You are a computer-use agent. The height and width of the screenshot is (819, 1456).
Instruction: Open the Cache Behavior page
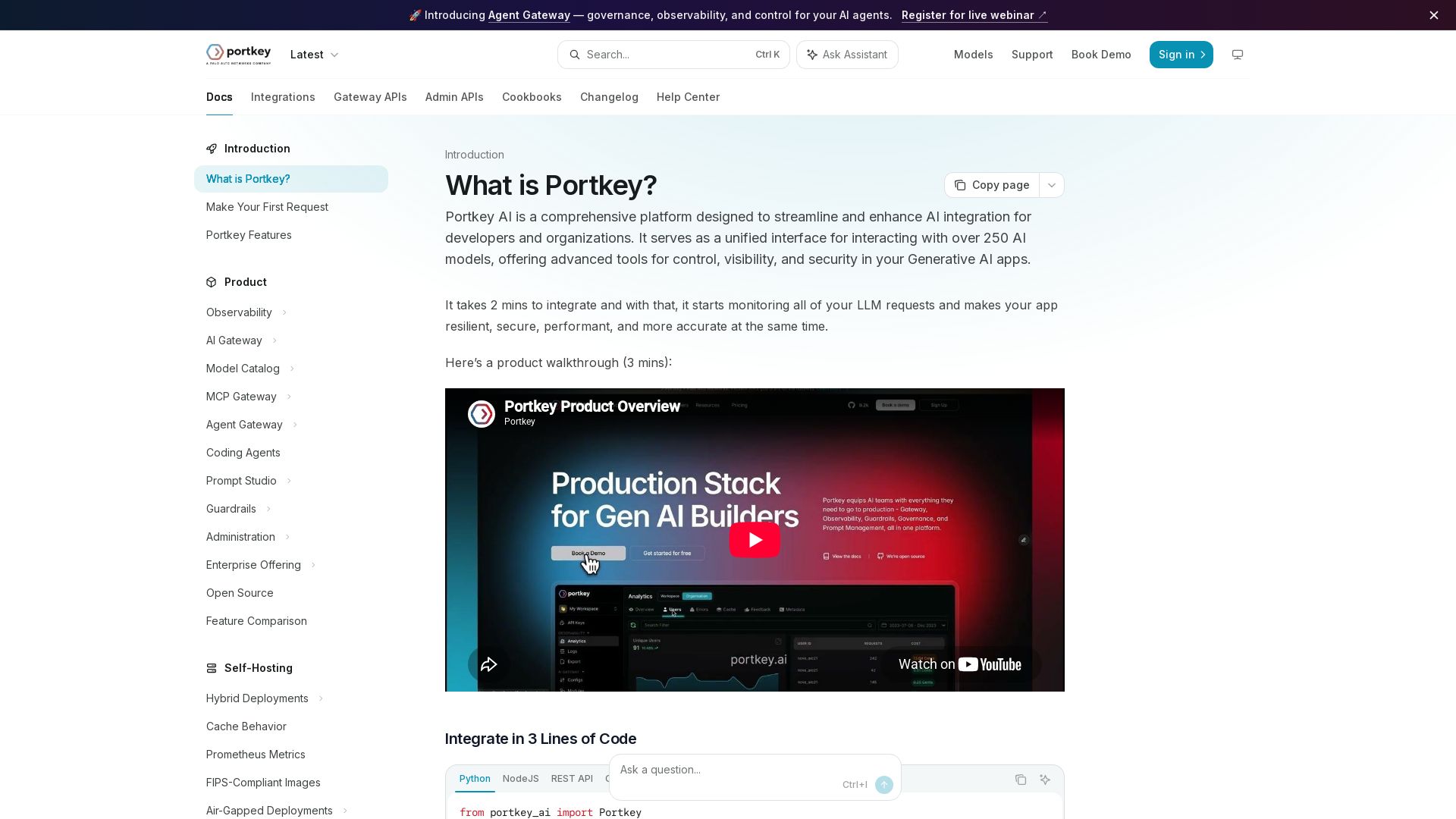click(x=290, y=726)
